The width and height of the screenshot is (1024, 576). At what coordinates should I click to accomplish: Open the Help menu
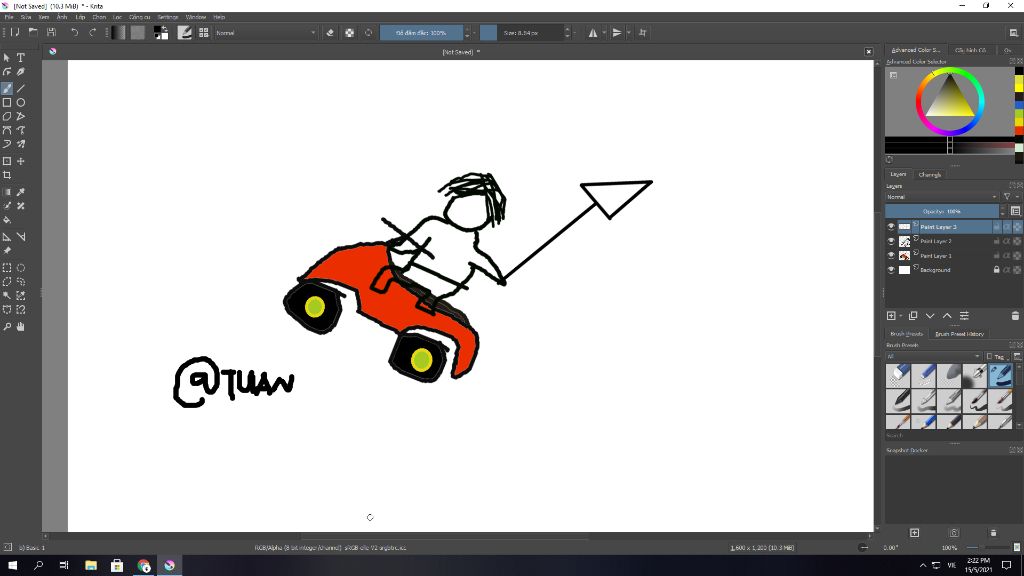pos(219,17)
